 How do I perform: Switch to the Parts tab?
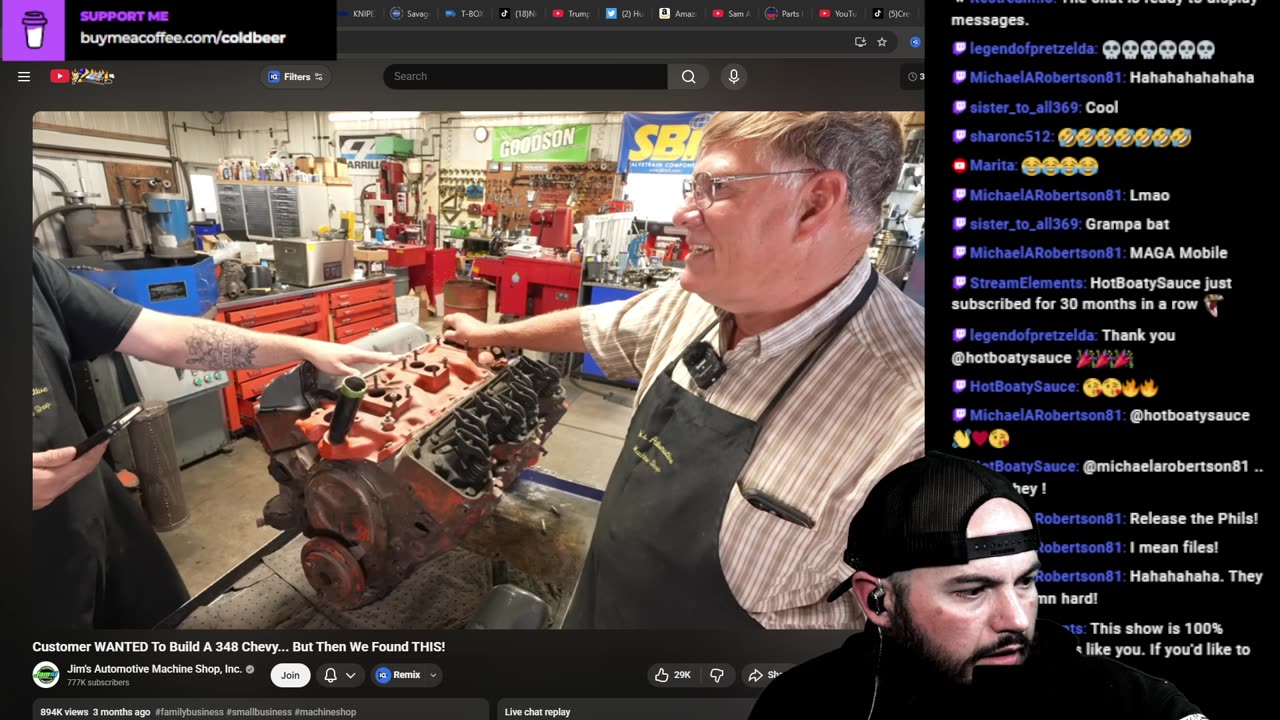[x=784, y=14]
